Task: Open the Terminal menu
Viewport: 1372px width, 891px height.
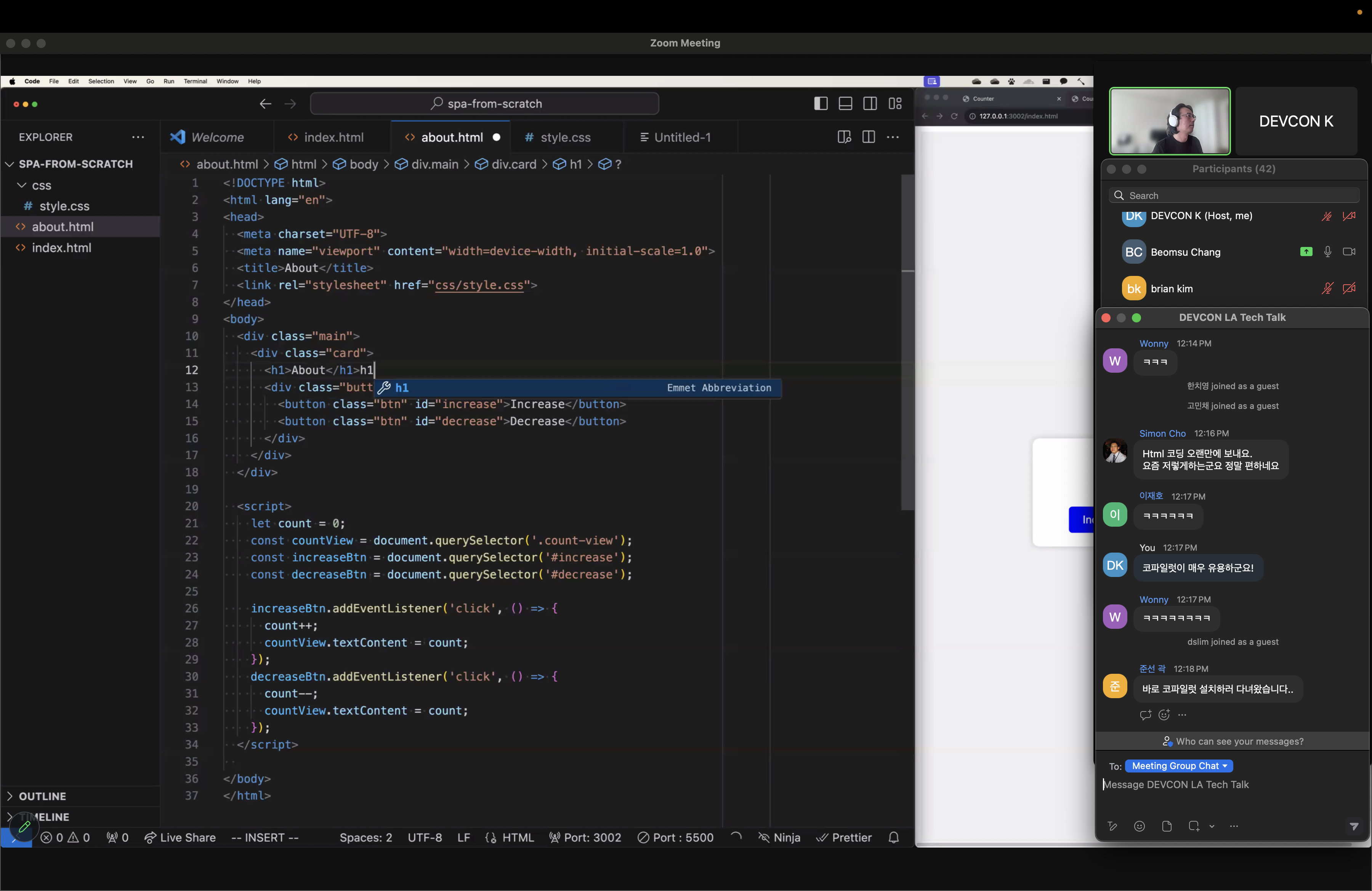Action: pyautogui.click(x=195, y=81)
